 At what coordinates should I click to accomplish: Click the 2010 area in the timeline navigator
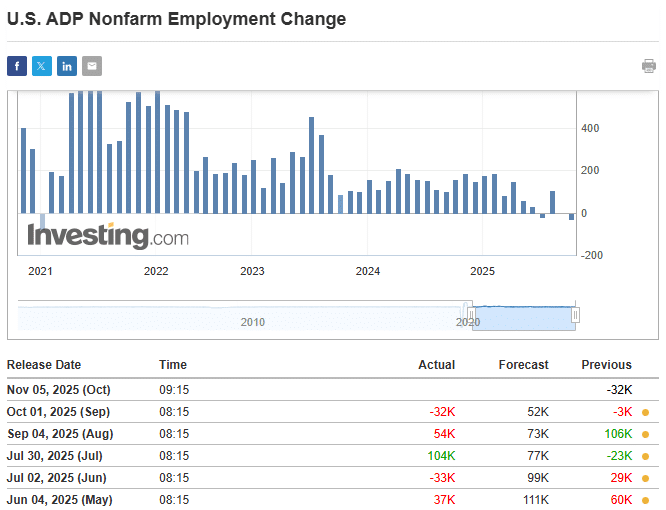coord(252,321)
